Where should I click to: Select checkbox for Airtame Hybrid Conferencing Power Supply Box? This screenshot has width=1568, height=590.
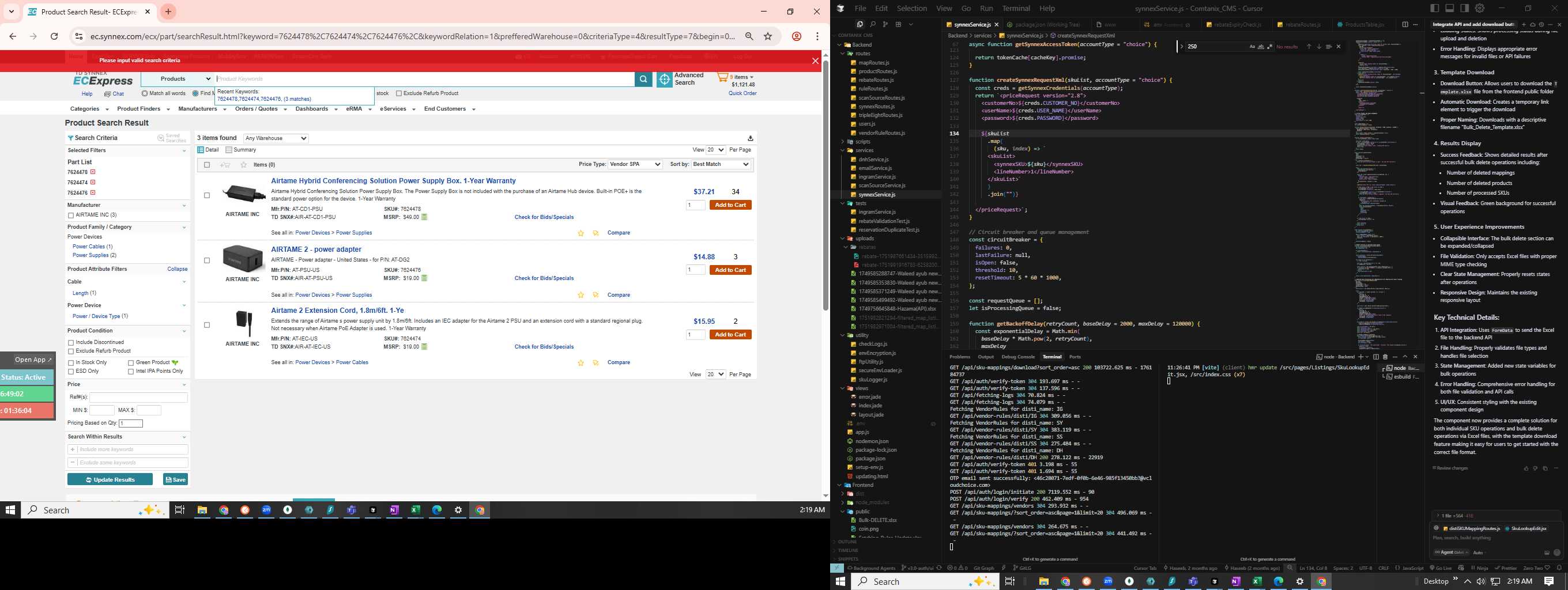(207, 195)
